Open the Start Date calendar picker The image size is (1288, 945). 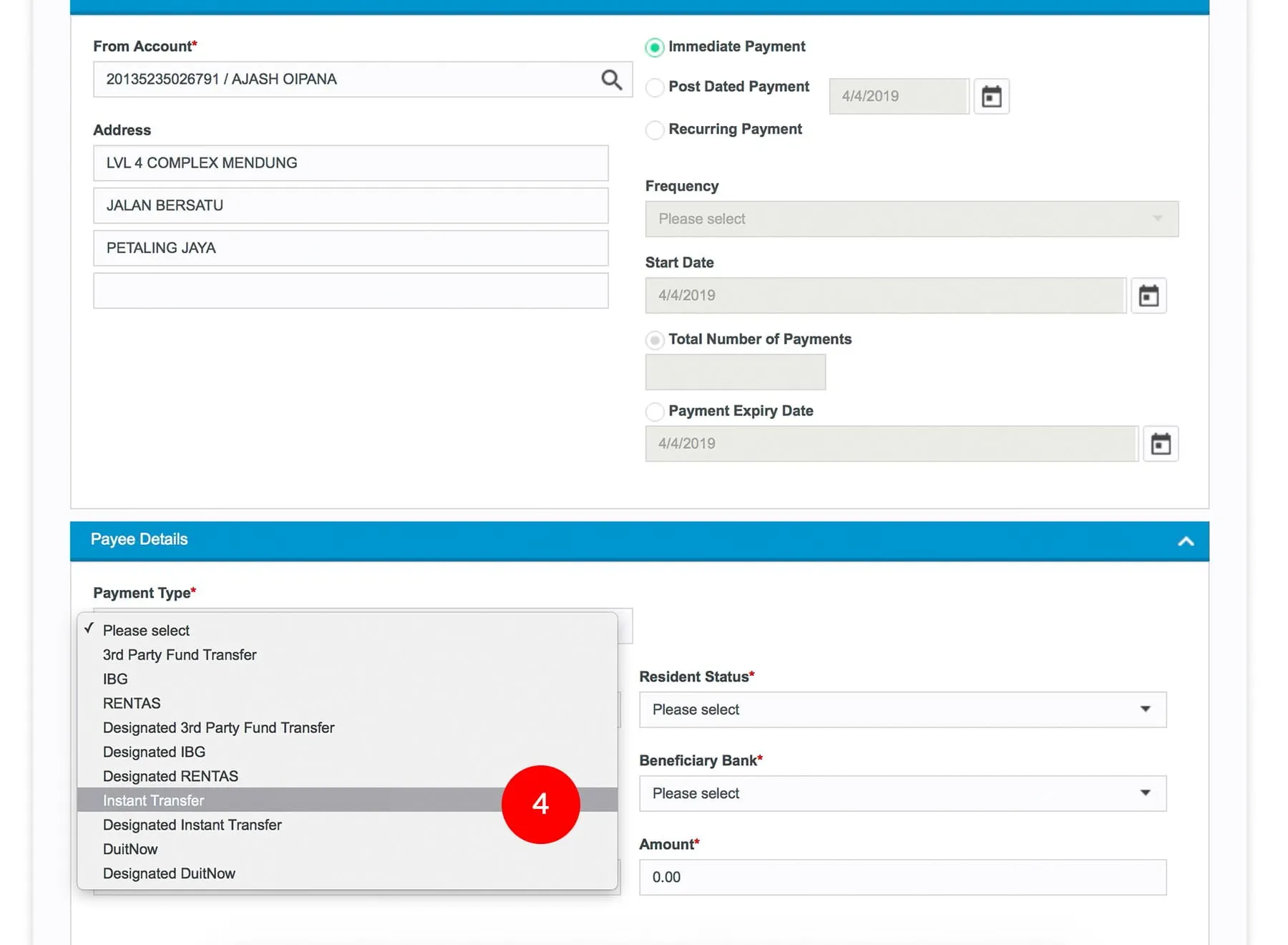[x=1148, y=296]
